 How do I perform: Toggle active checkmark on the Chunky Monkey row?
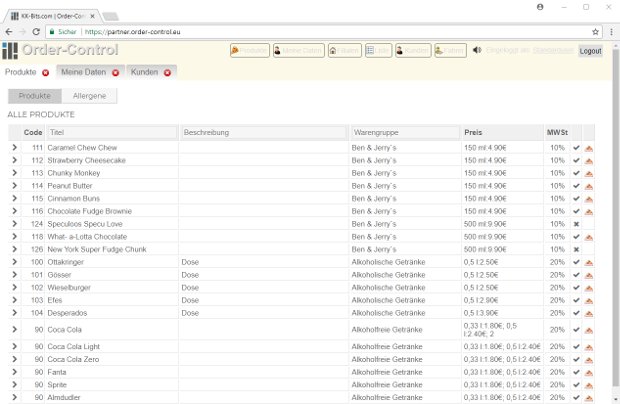[x=576, y=173]
